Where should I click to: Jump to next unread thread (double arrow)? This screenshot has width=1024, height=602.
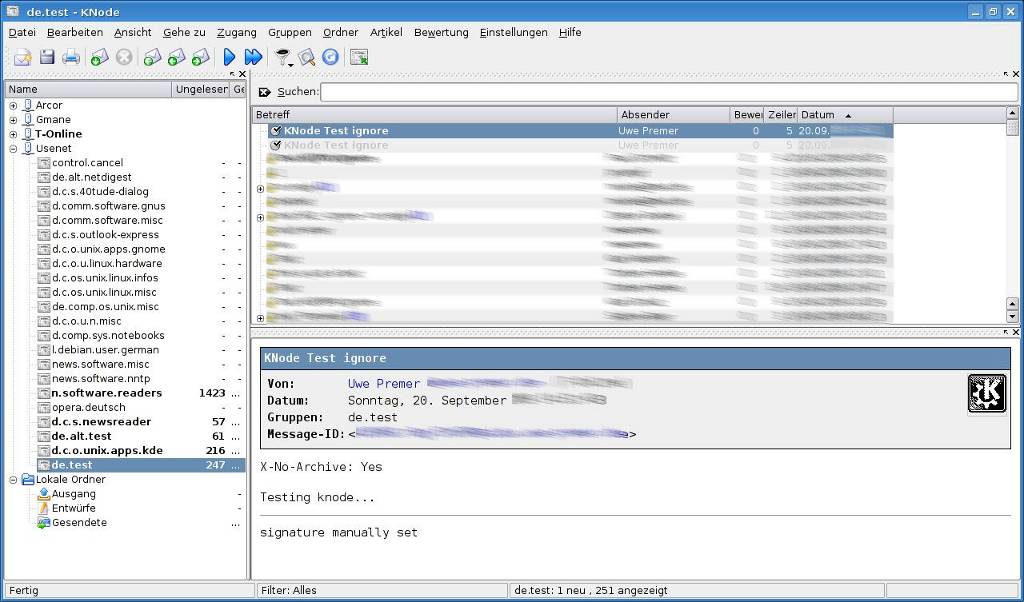click(253, 58)
